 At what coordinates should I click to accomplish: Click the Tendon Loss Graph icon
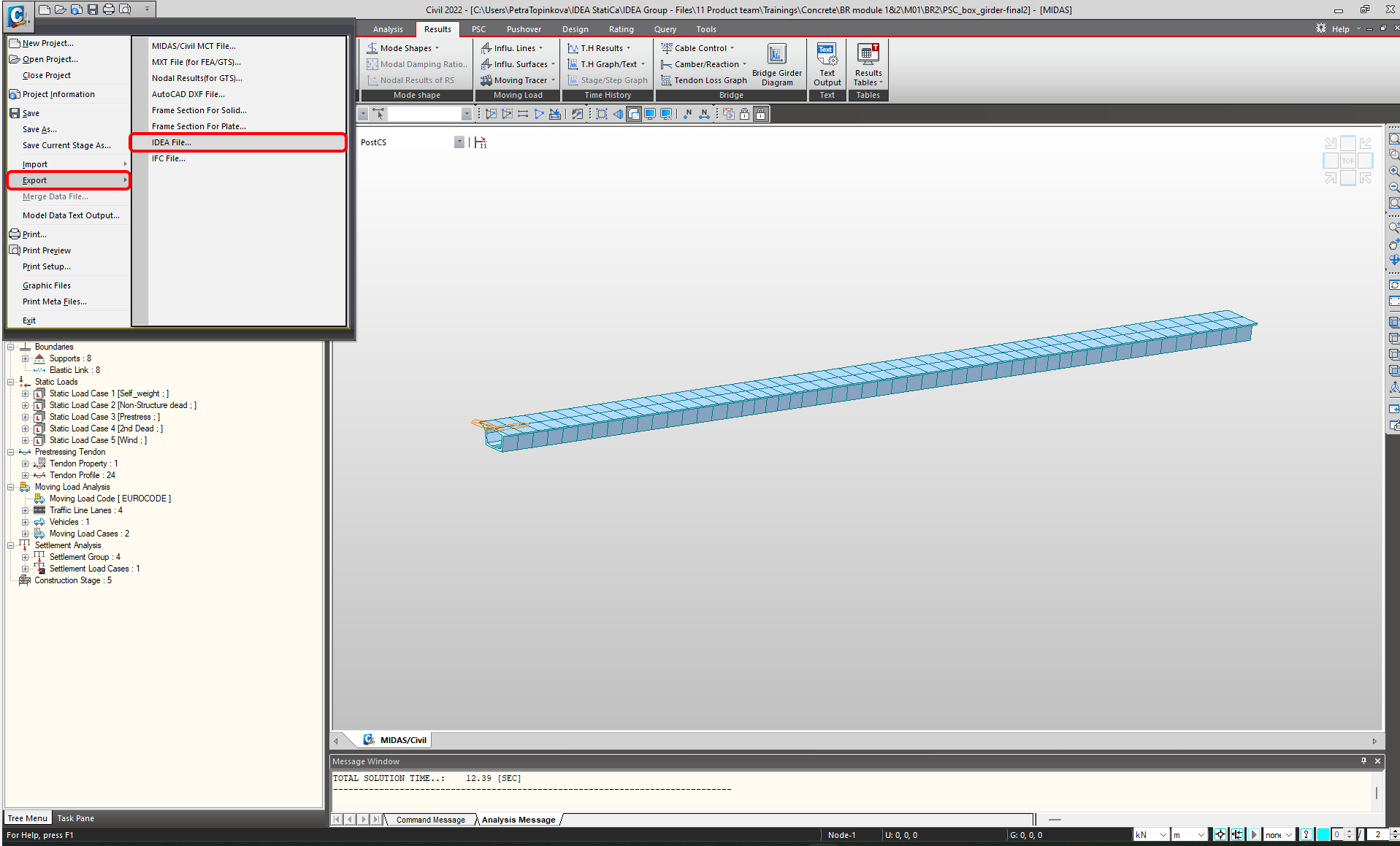click(666, 80)
